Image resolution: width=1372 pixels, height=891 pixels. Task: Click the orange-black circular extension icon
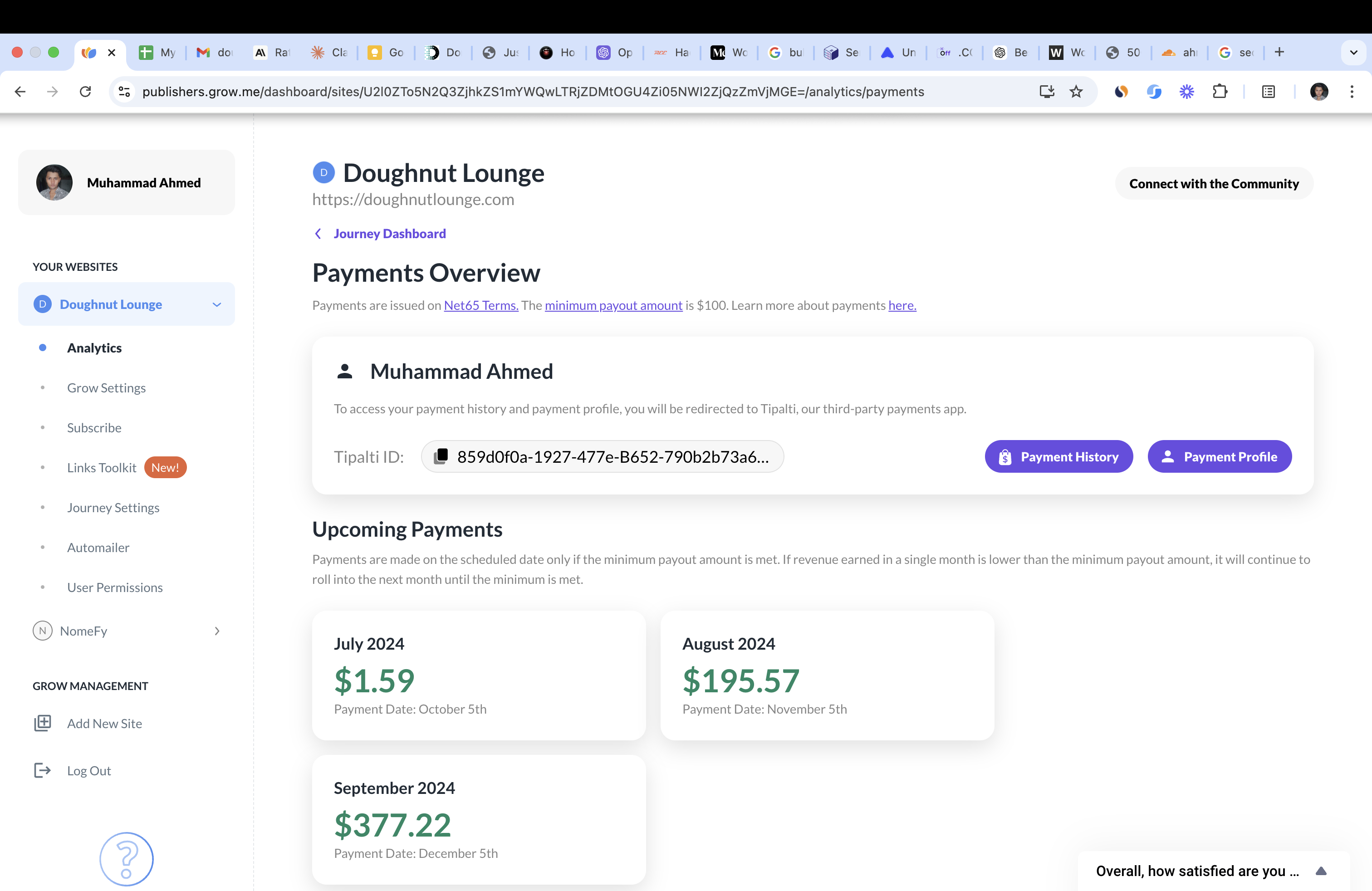click(x=1121, y=92)
